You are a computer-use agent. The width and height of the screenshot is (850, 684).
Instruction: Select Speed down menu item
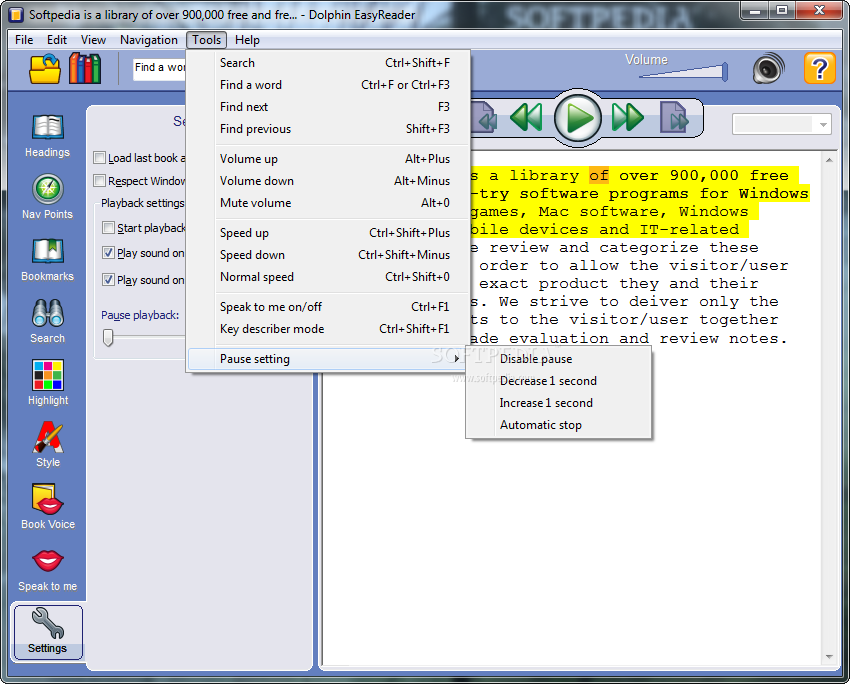coord(327,255)
